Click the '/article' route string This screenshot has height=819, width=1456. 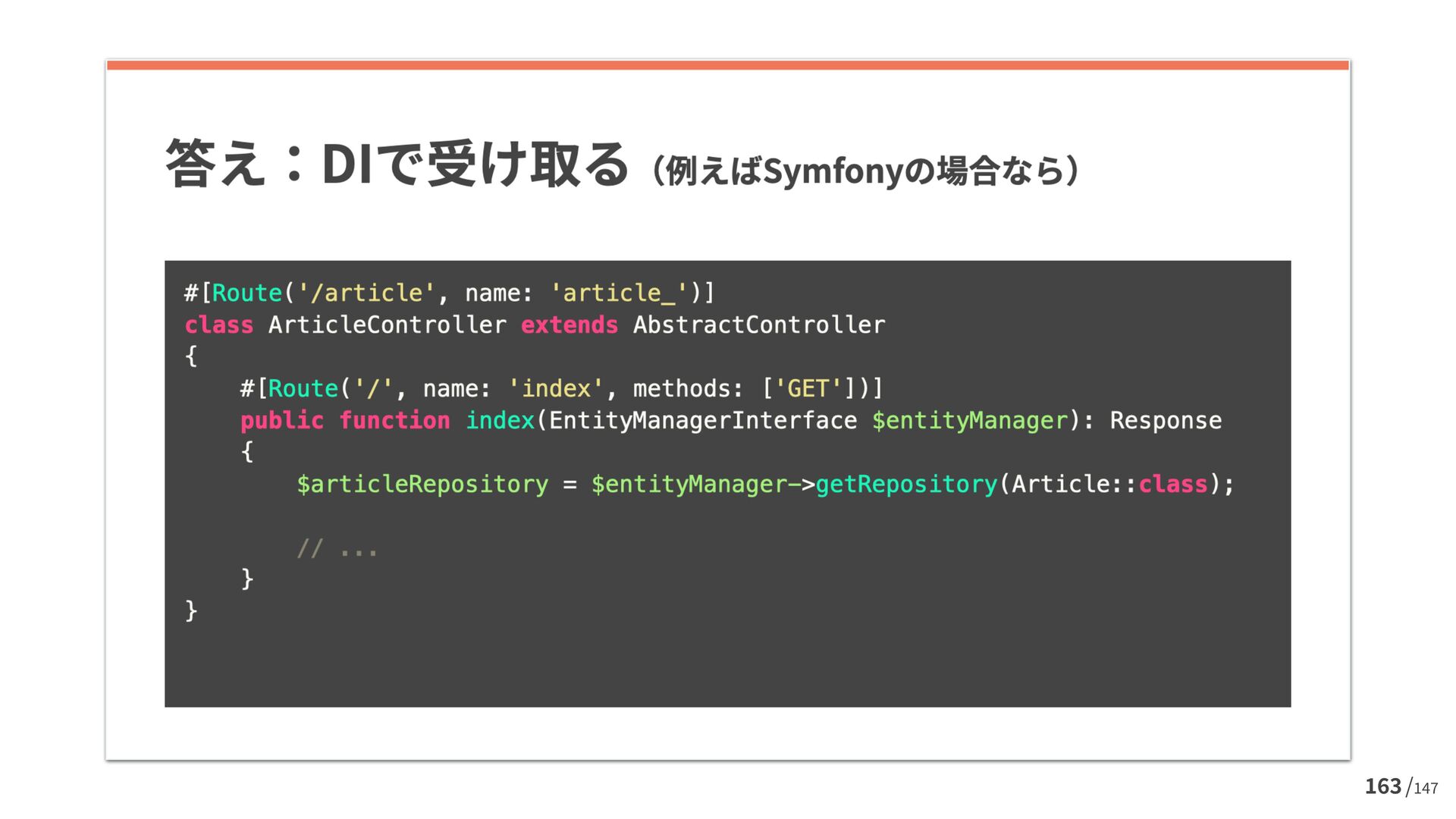[x=366, y=293]
